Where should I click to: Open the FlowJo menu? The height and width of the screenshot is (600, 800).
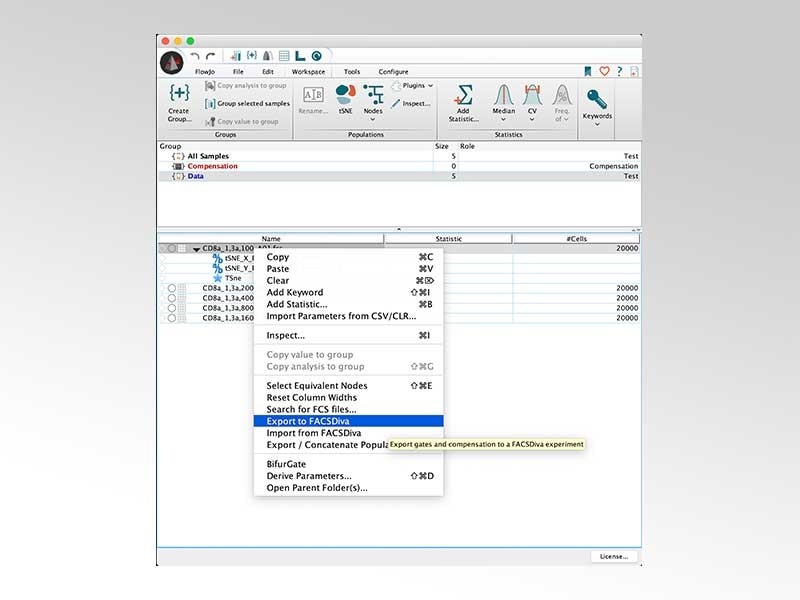(x=205, y=72)
